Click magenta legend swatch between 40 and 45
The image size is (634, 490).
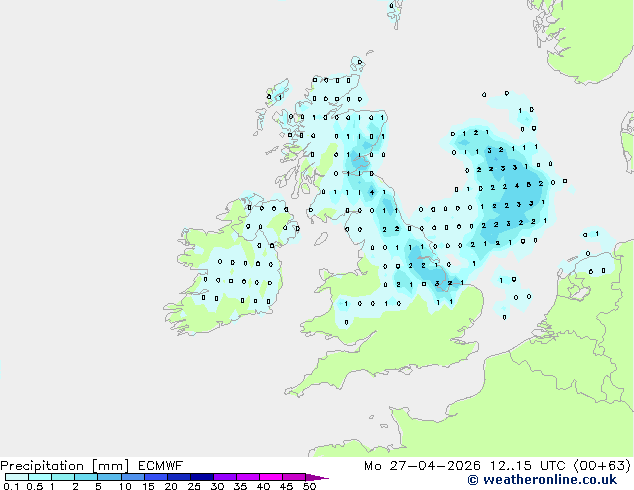[x=271, y=477]
